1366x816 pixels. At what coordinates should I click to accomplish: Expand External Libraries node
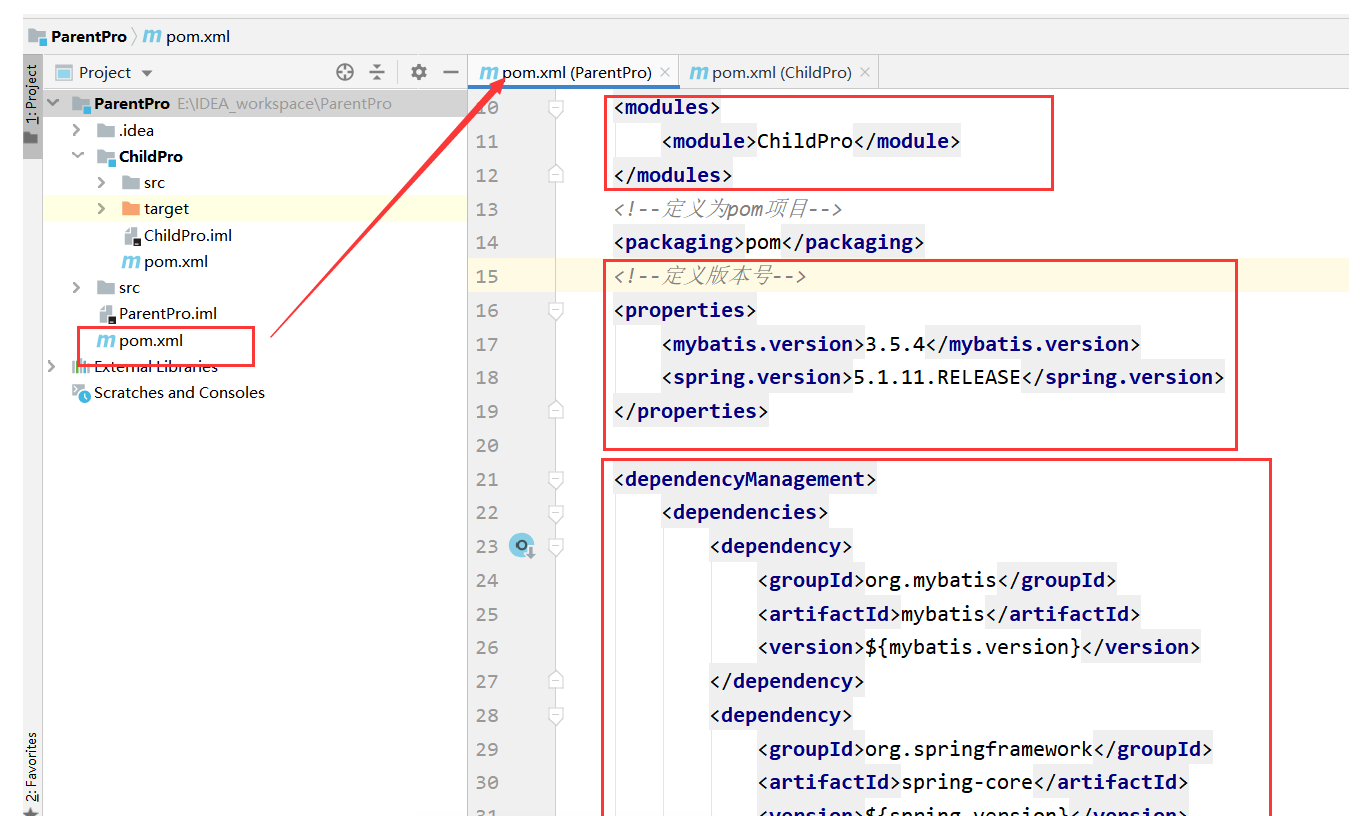[x=52, y=367]
